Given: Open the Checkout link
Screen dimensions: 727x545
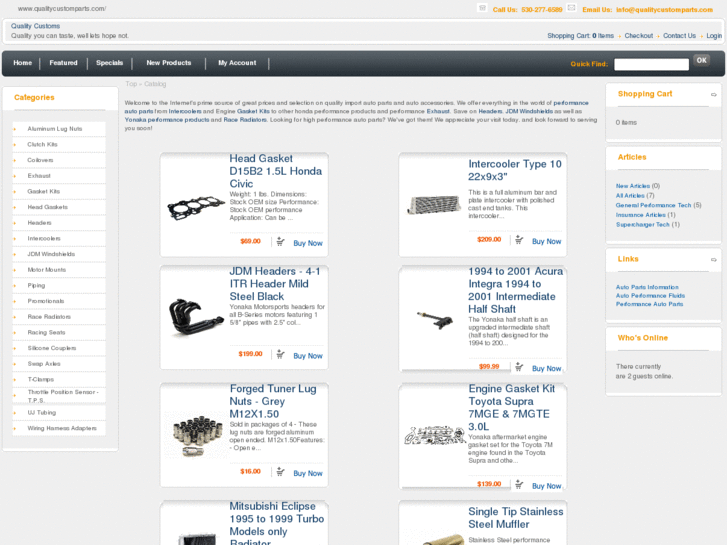Looking at the screenshot, I should pyautogui.click(x=638, y=36).
